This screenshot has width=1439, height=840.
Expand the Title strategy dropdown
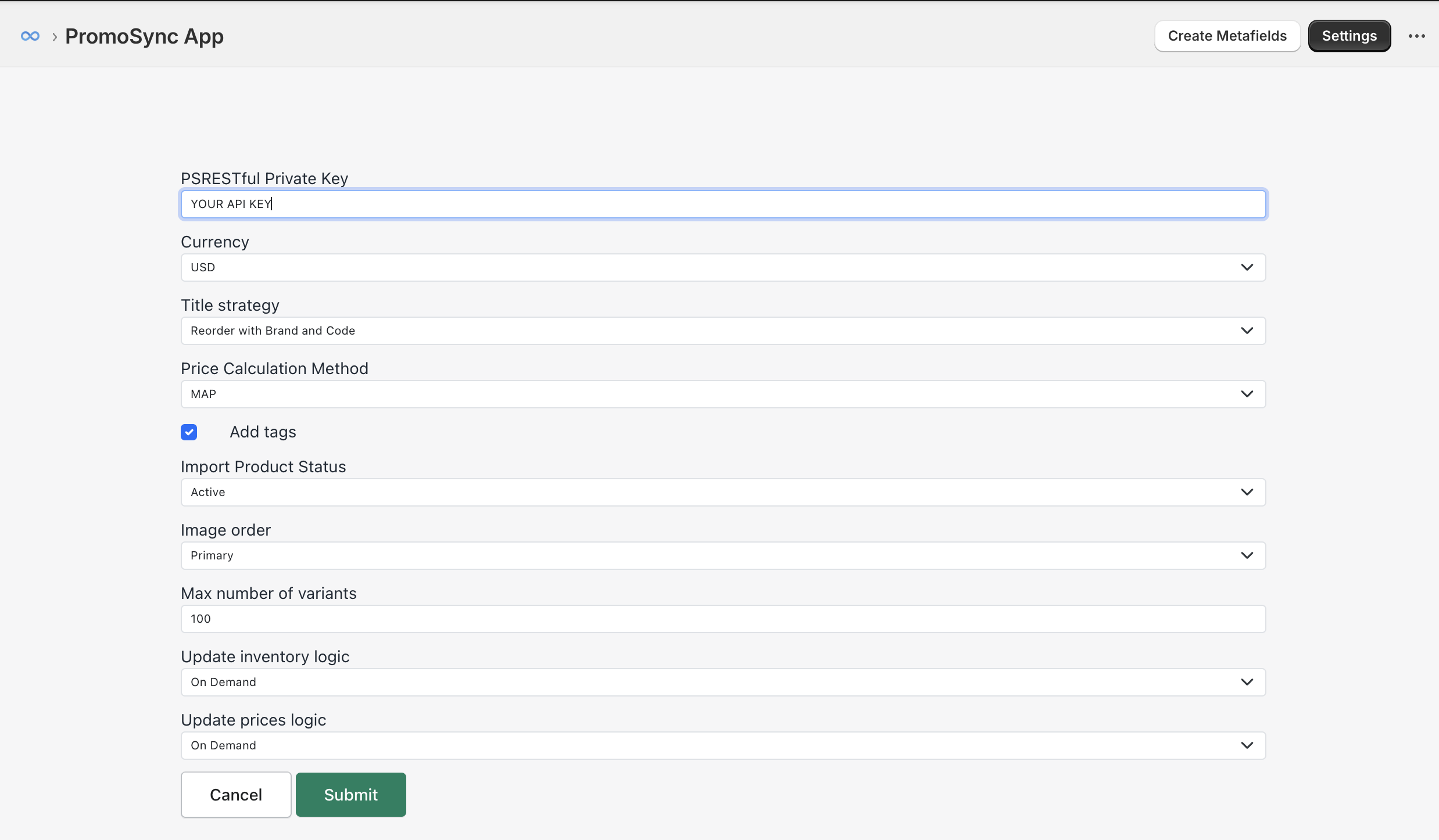tap(722, 331)
